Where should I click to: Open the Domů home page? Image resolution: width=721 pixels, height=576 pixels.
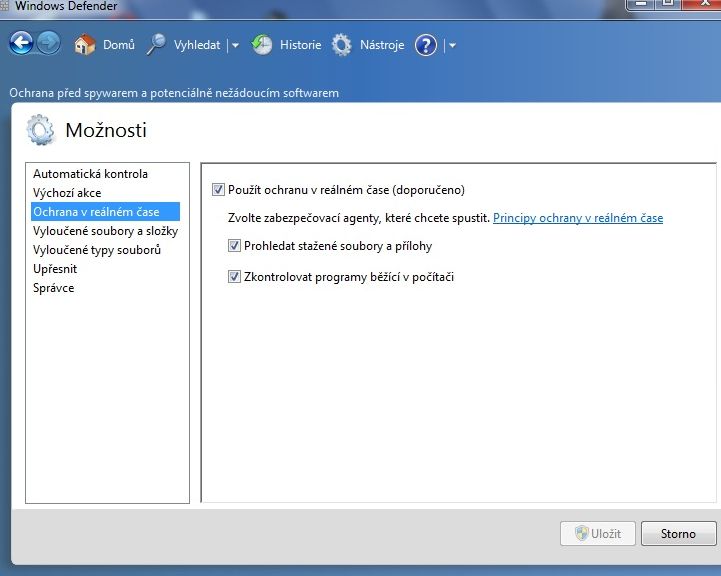point(119,45)
